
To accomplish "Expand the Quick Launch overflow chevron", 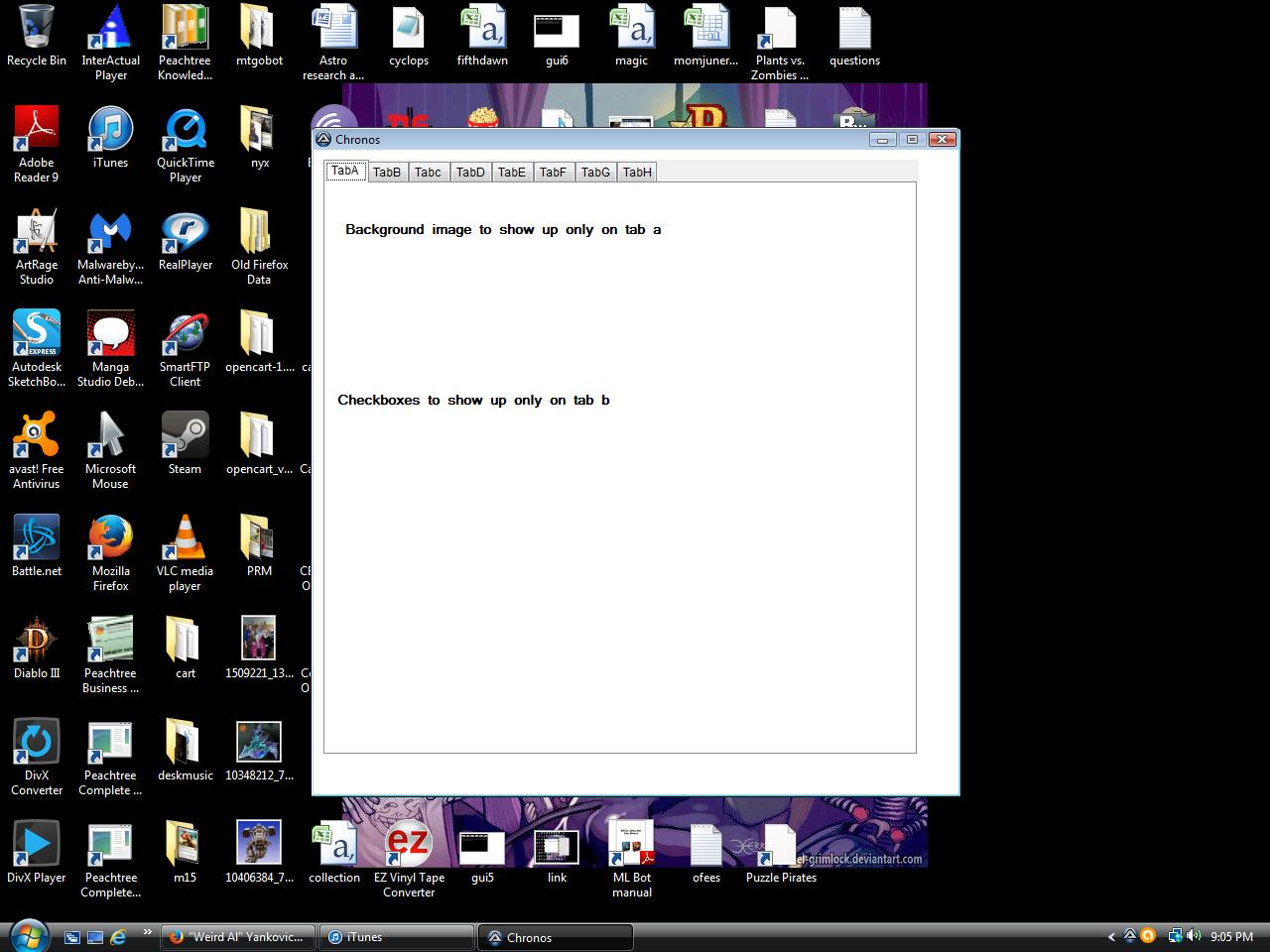I will pyautogui.click(x=148, y=932).
